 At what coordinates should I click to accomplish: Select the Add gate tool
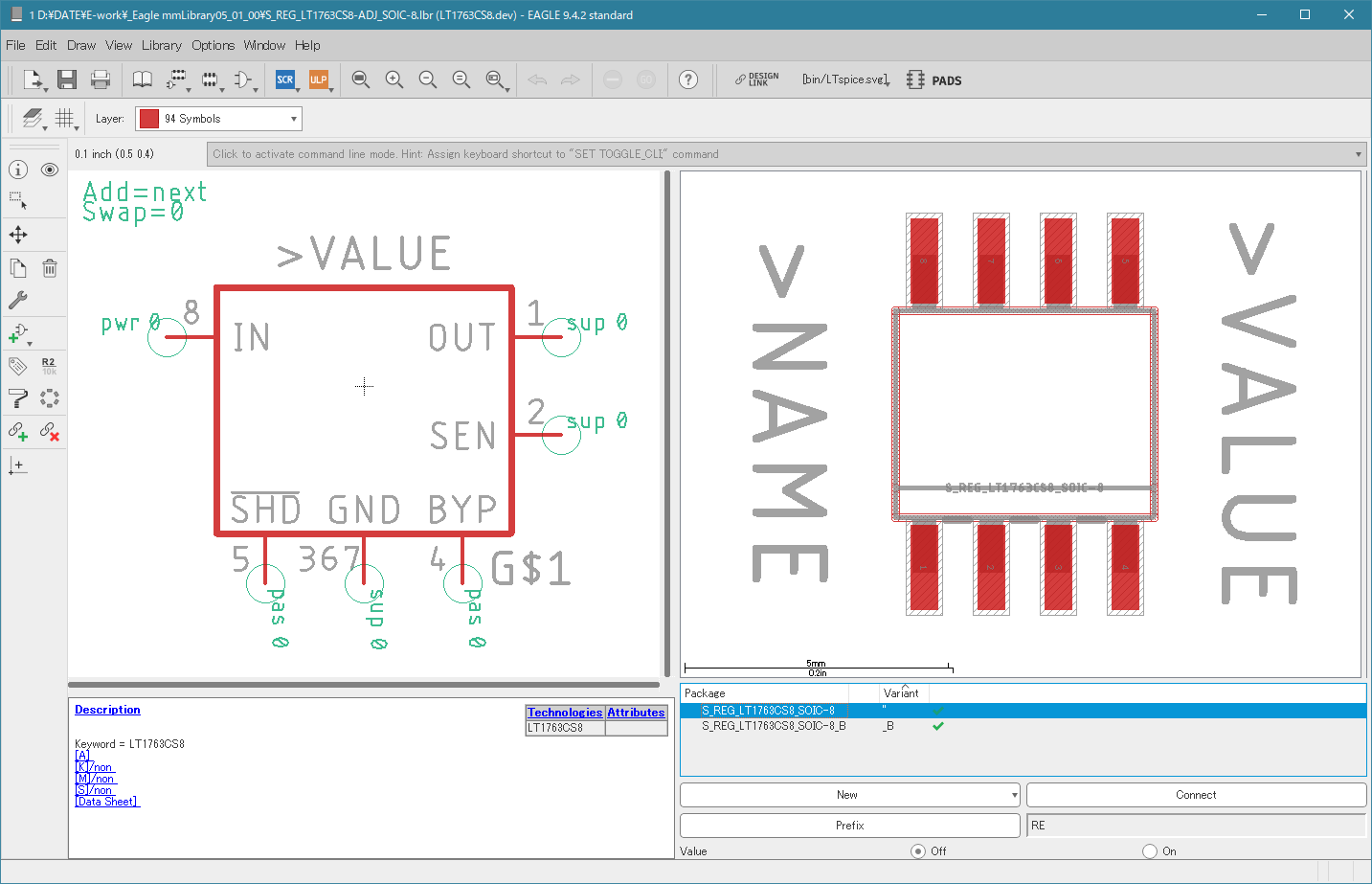click(18, 333)
